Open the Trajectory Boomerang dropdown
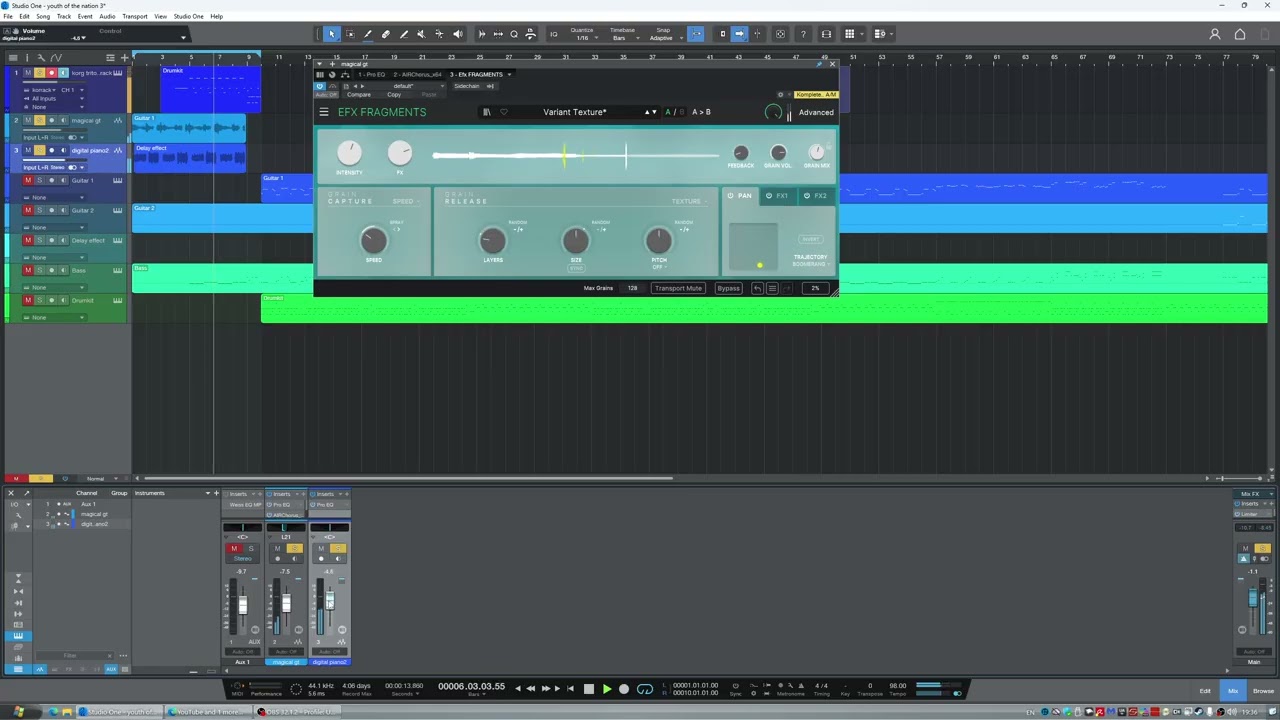Viewport: 1280px width, 720px height. click(x=810, y=264)
